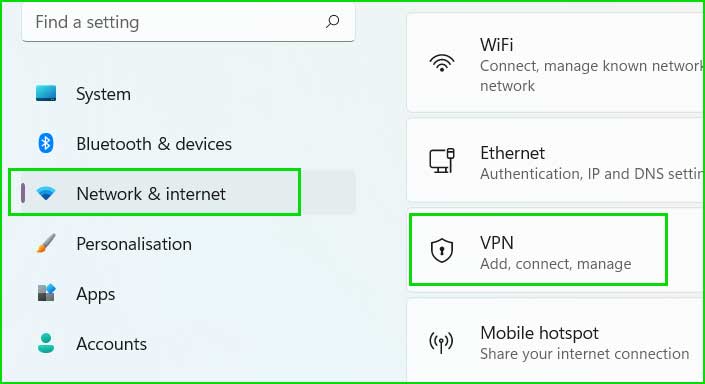Open the System settings category

[103, 94]
